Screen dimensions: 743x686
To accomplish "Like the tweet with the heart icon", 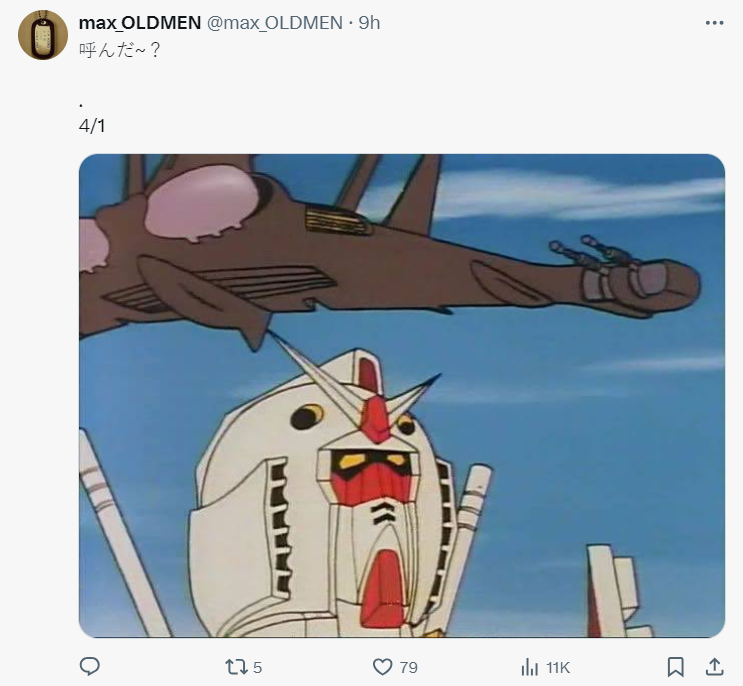I will [382, 666].
